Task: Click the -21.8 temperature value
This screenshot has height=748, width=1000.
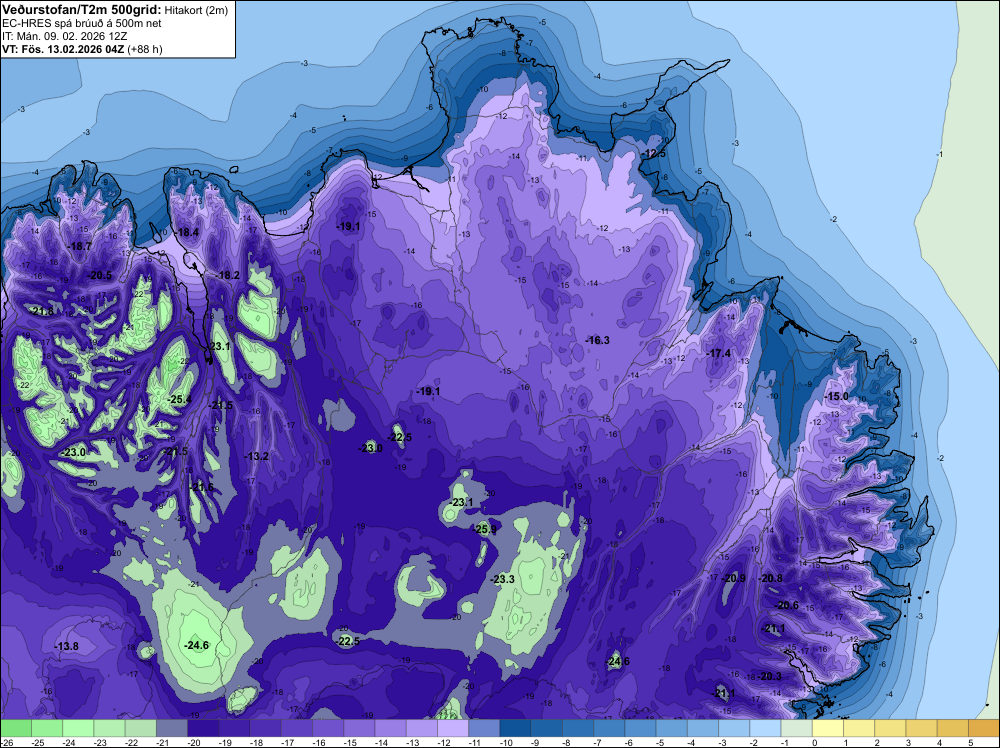Action: [x=43, y=311]
